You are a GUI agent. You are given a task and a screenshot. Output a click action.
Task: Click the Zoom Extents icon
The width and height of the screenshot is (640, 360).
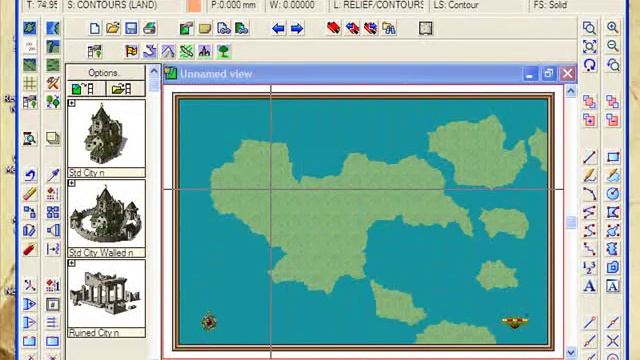tap(589, 46)
